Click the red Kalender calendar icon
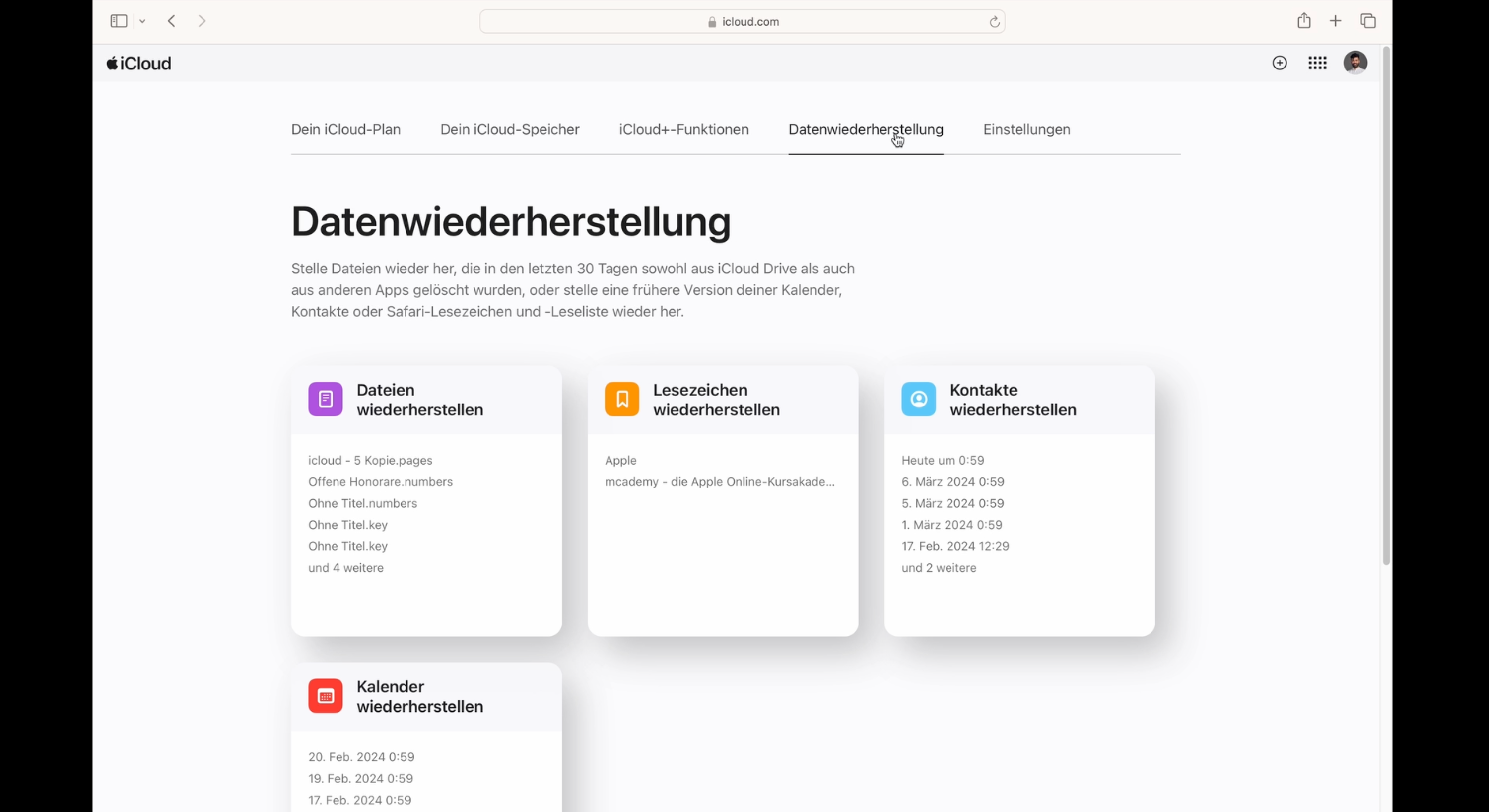Image resolution: width=1489 pixels, height=812 pixels. pyautogui.click(x=325, y=696)
